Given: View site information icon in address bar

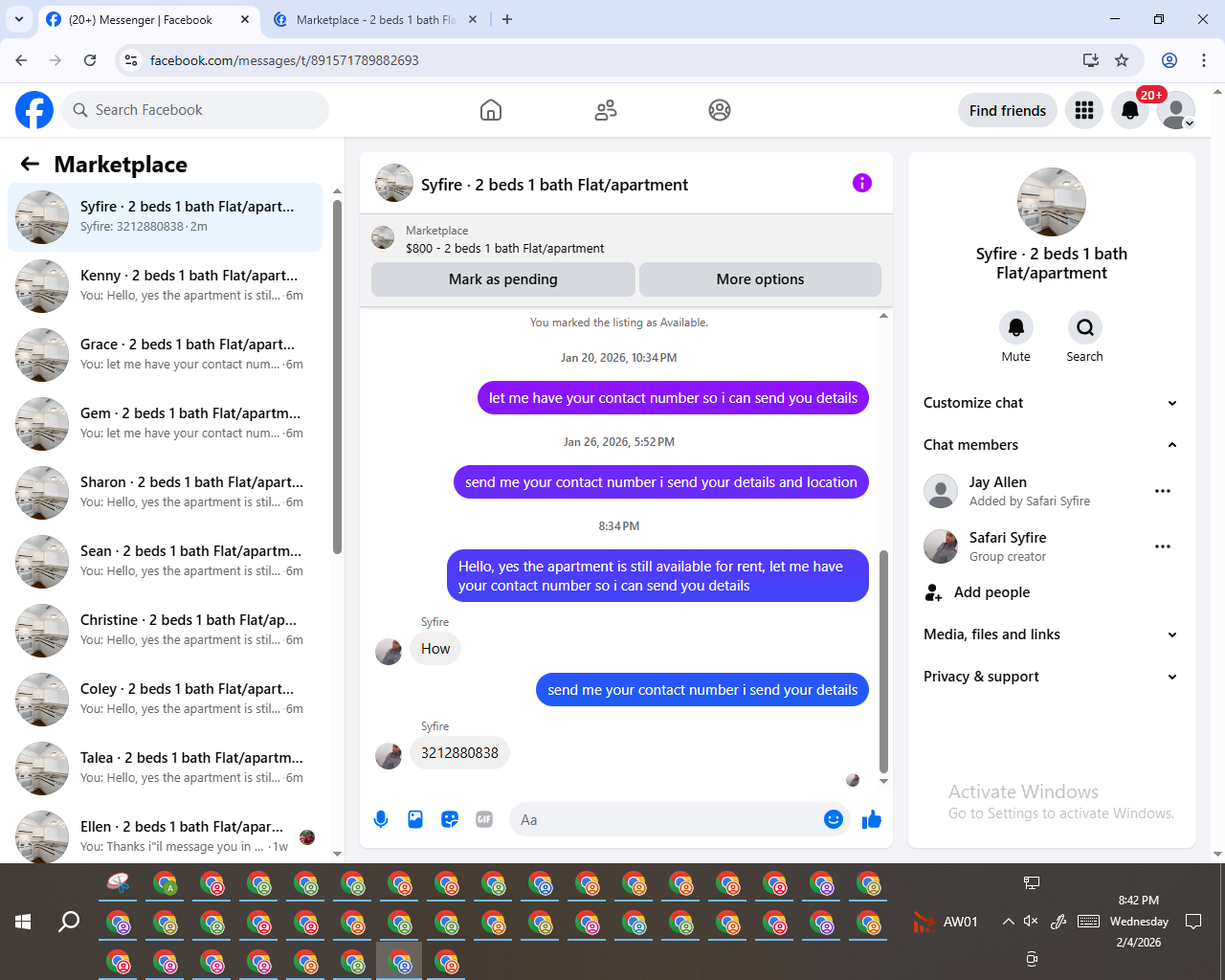Looking at the screenshot, I should (x=131, y=60).
